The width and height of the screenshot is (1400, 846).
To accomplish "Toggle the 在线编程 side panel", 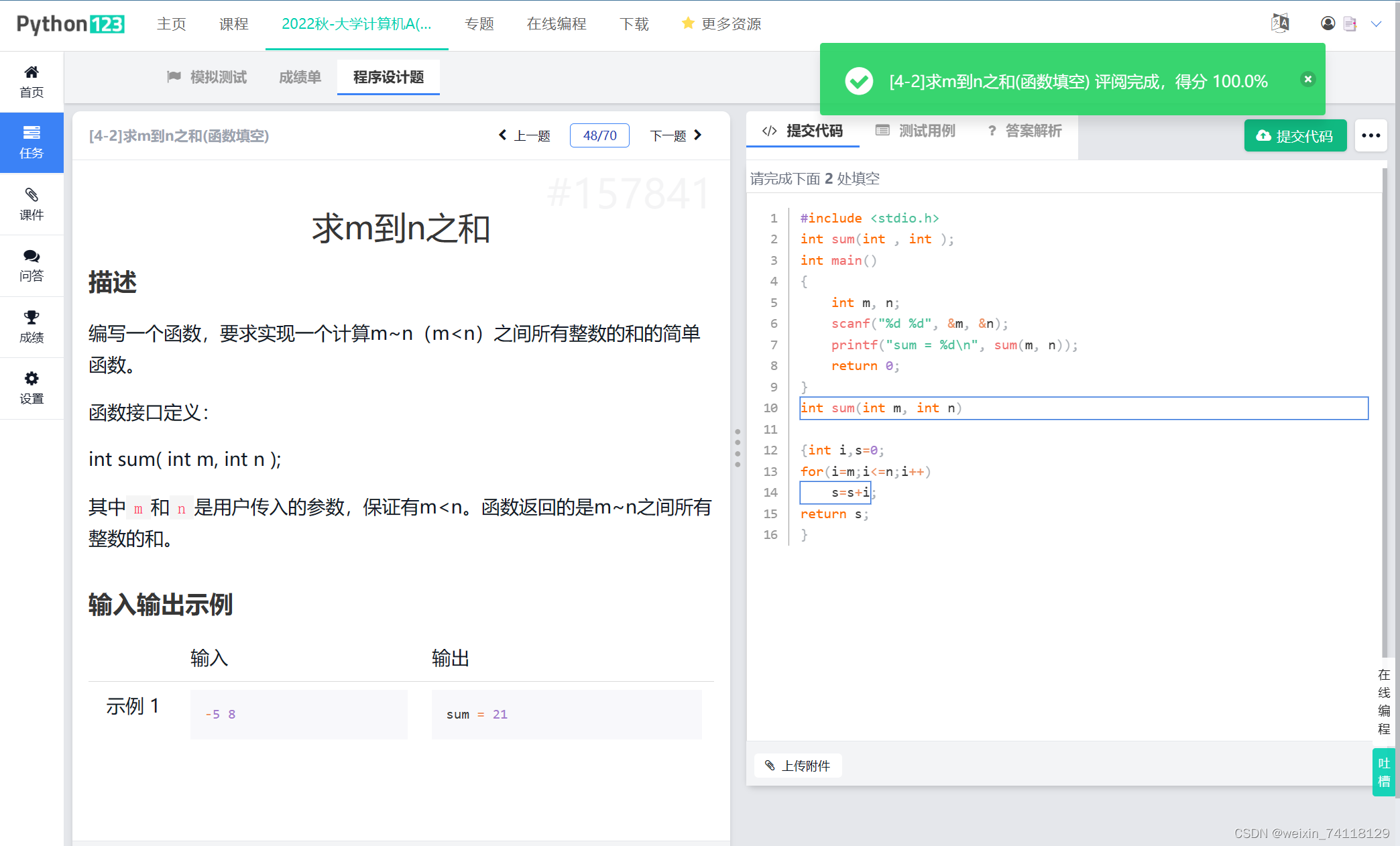I will [x=1384, y=701].
